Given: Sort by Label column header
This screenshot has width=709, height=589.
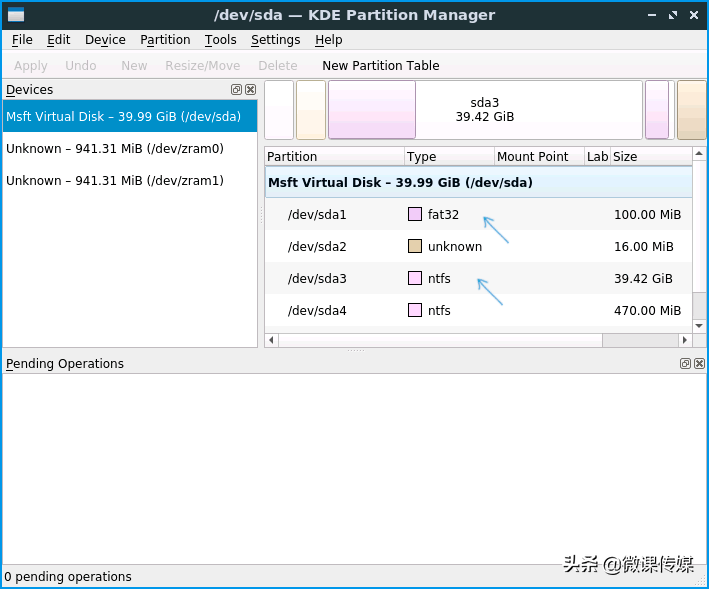Looking at the screenshot, I should (597, 156).
